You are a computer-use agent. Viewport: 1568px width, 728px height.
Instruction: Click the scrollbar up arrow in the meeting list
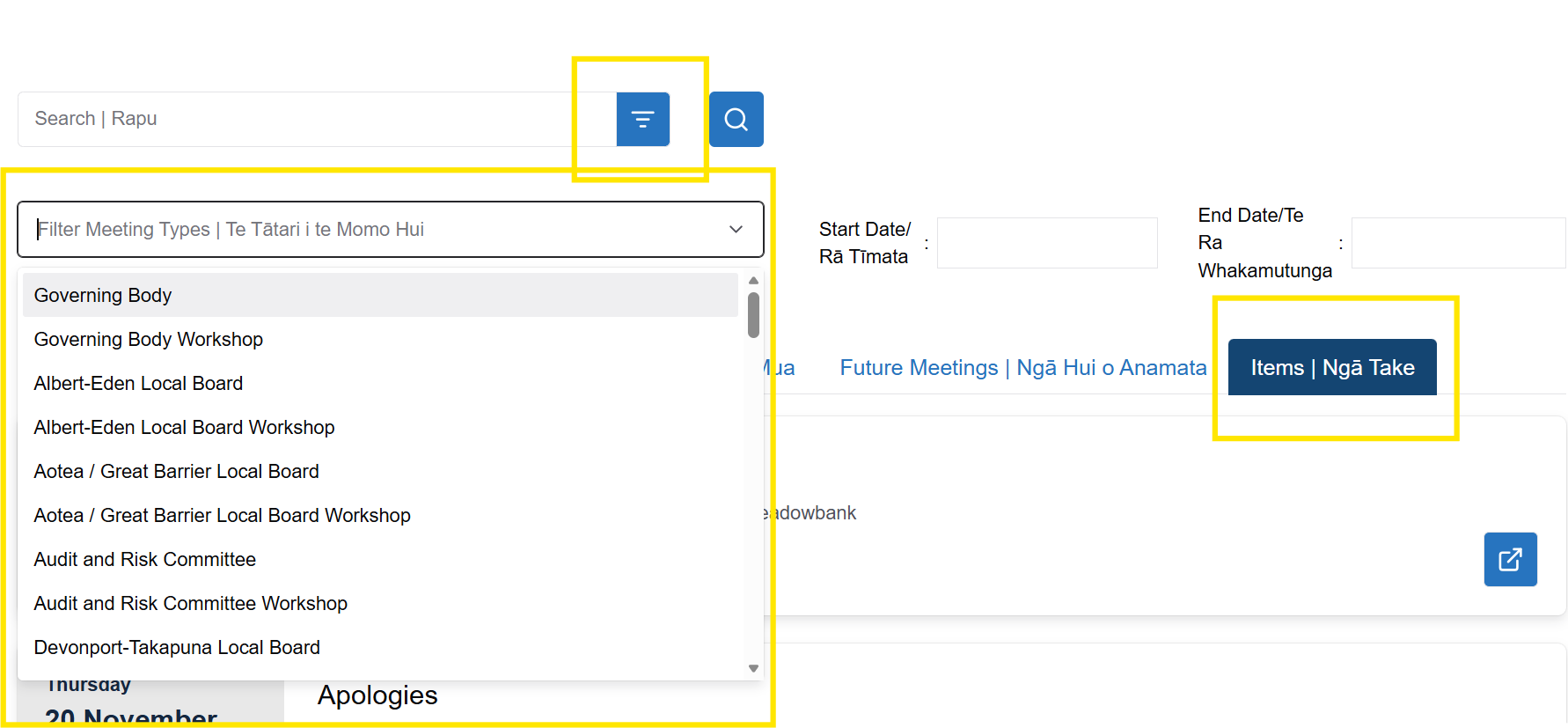point(753,279)
